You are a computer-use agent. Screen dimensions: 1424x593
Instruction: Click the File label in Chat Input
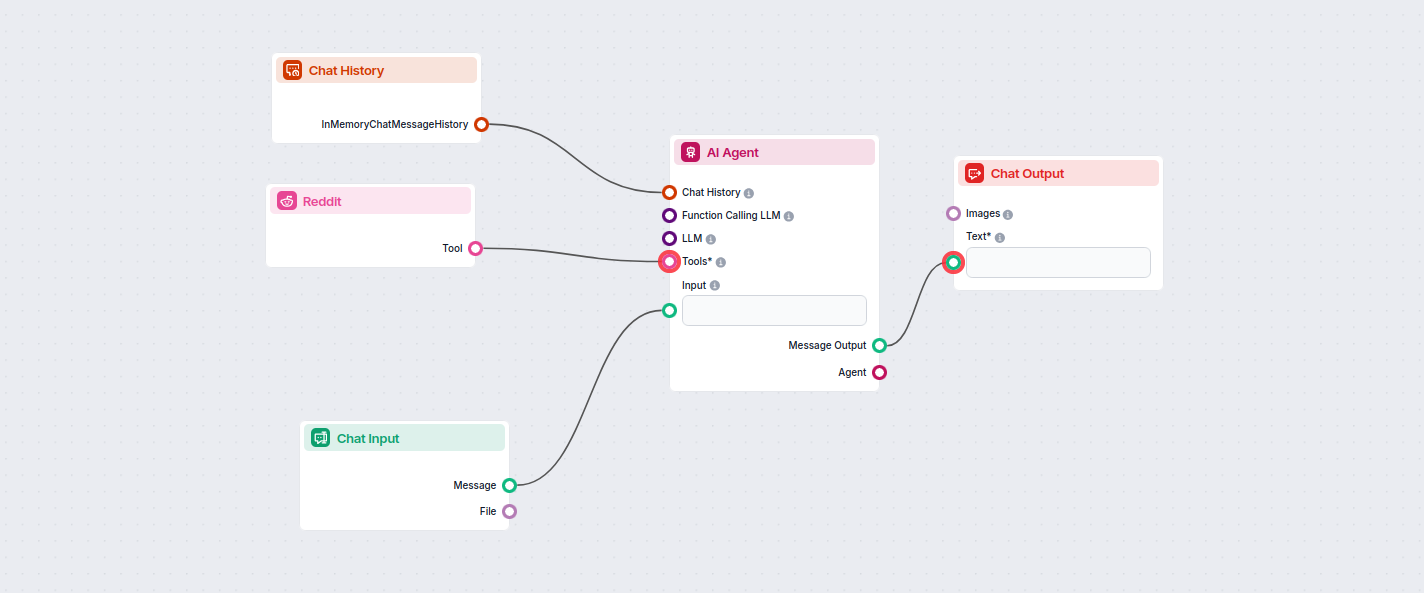point(488,511)
